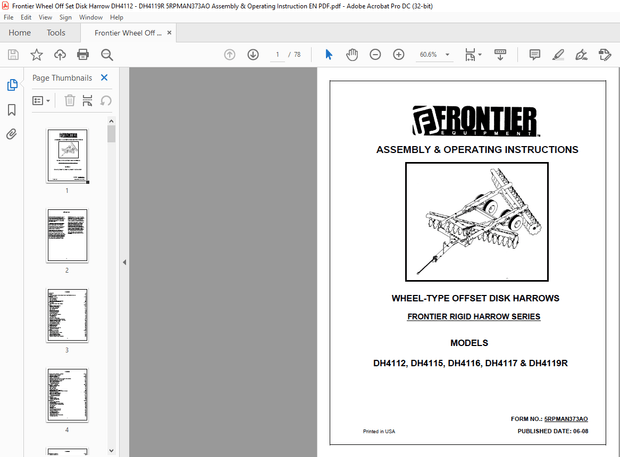Image resolution: width=620 pixels, height=457 pixels.
Task: Select the page 3 thumbnail
Action: click(x=67, y=314)
